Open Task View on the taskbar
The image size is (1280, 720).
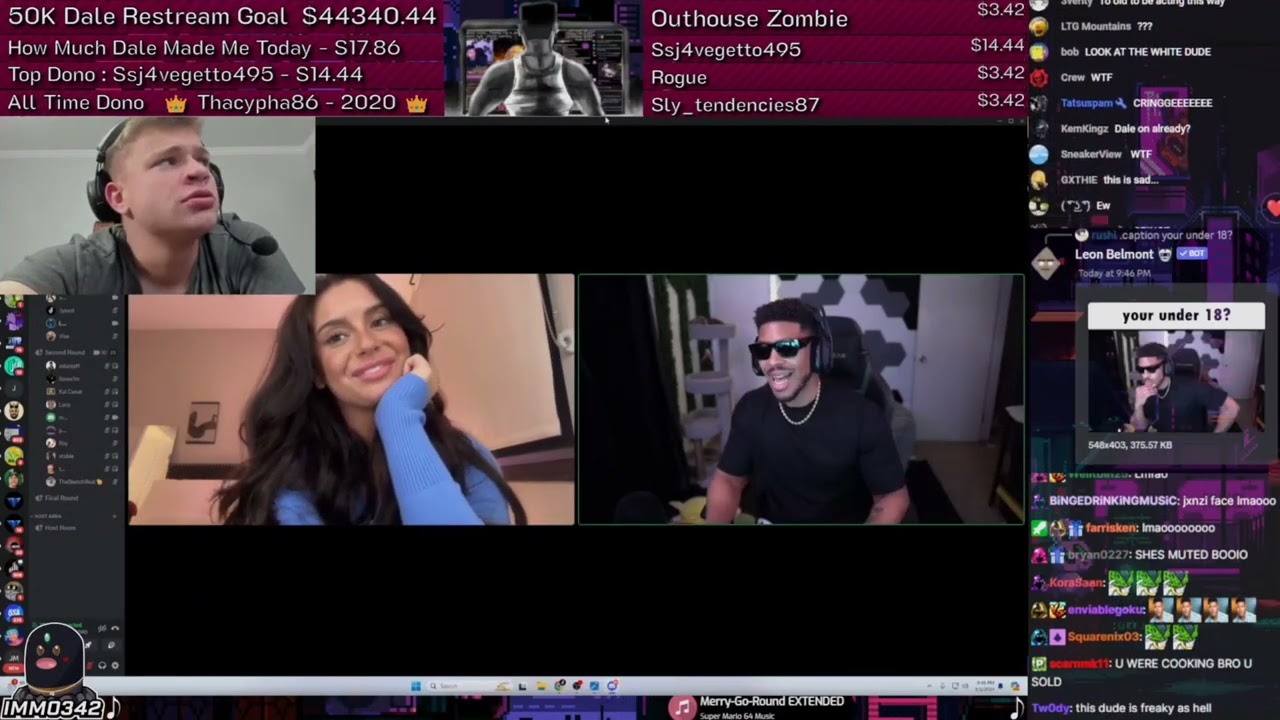(522, 686)
